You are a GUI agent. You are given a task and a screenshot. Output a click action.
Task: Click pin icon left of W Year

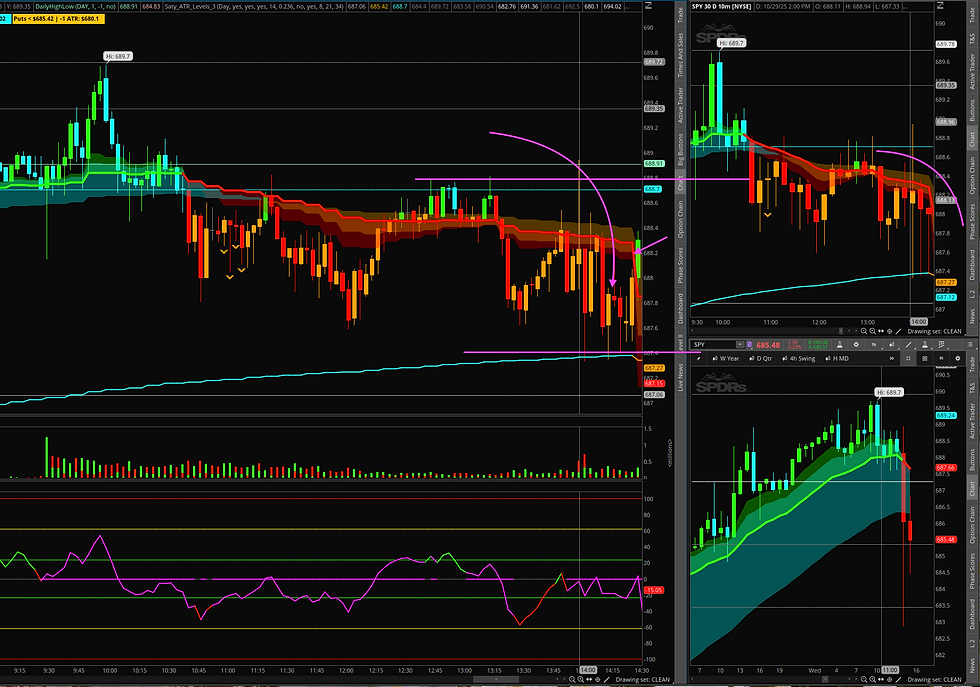[699, 359]
